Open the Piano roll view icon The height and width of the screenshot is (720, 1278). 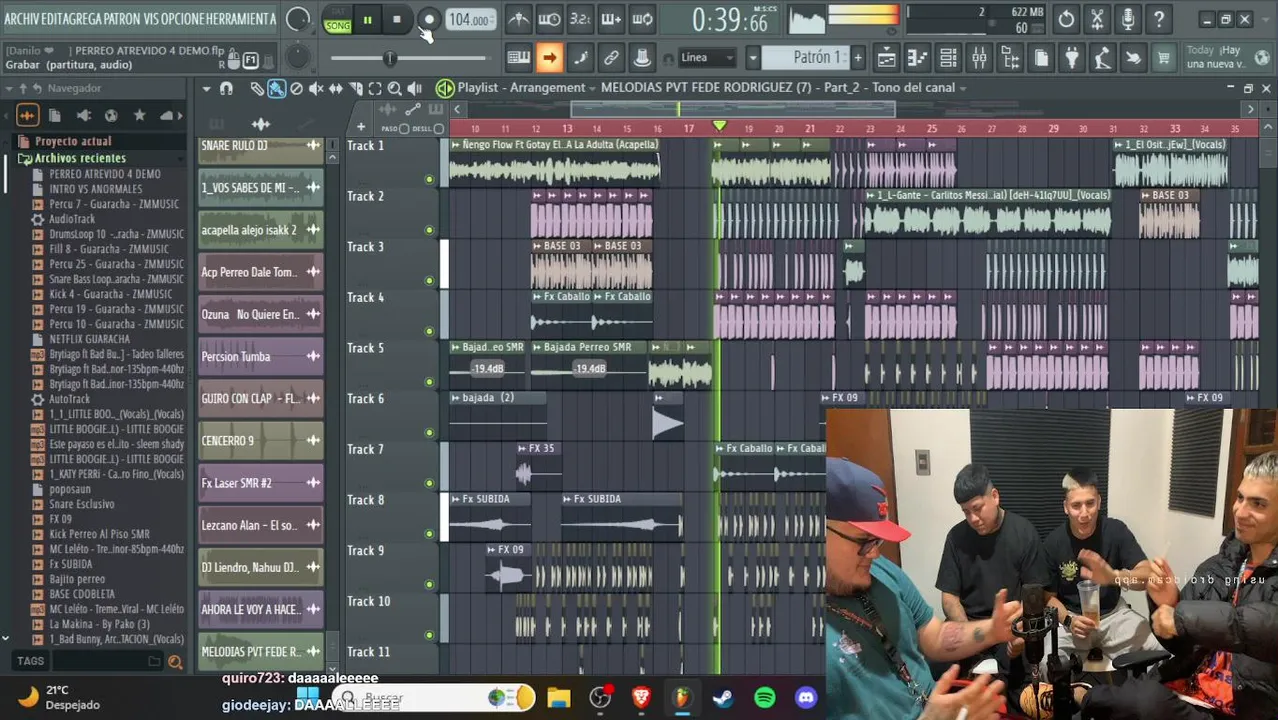click(917, 58)
